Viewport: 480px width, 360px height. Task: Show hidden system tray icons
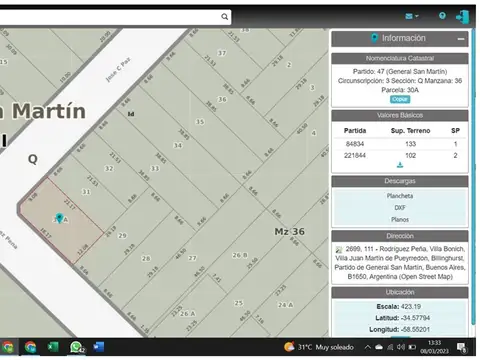tap(367, 347)
